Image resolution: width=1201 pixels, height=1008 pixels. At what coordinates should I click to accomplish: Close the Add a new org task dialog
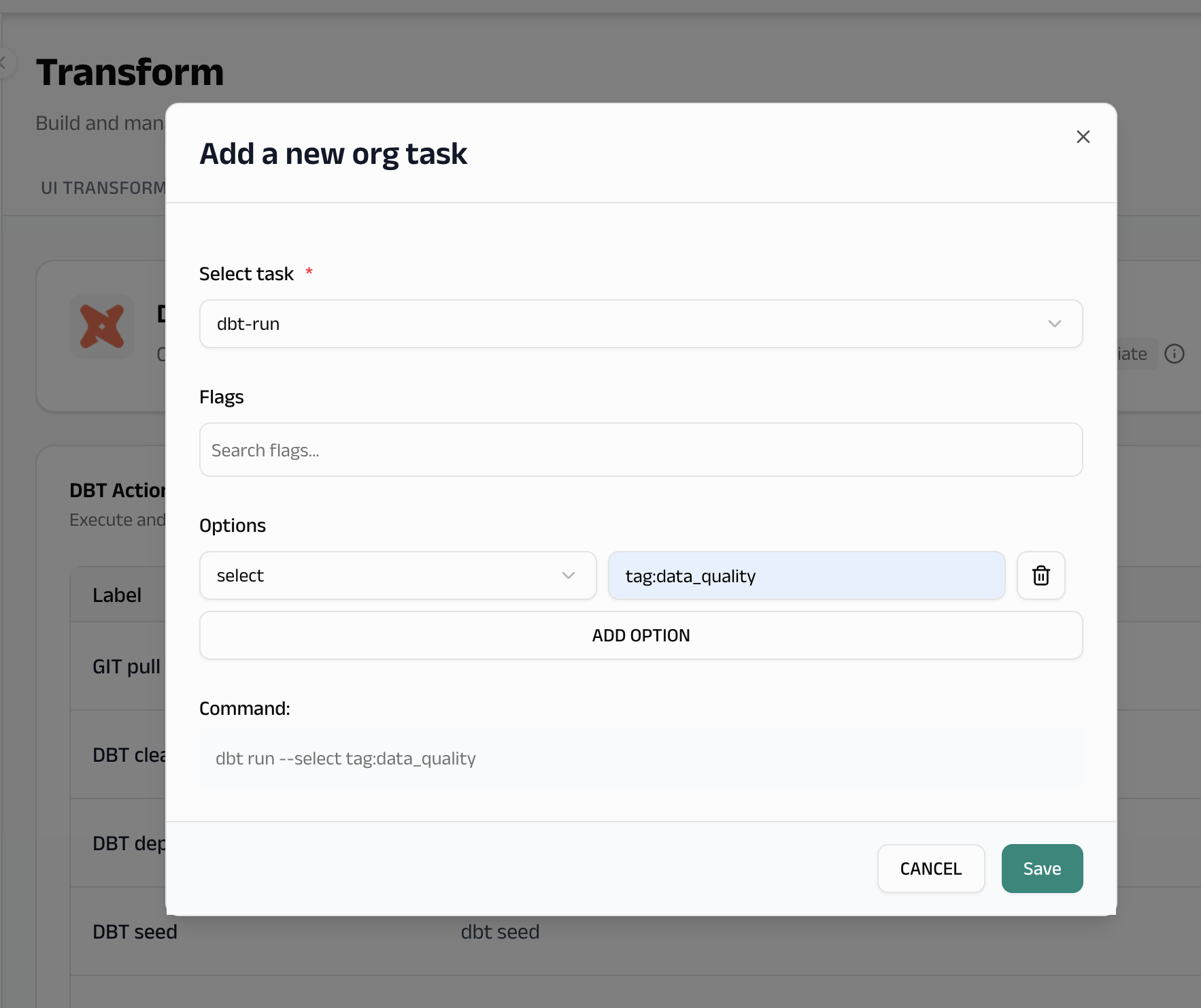tap(1083, 137)
